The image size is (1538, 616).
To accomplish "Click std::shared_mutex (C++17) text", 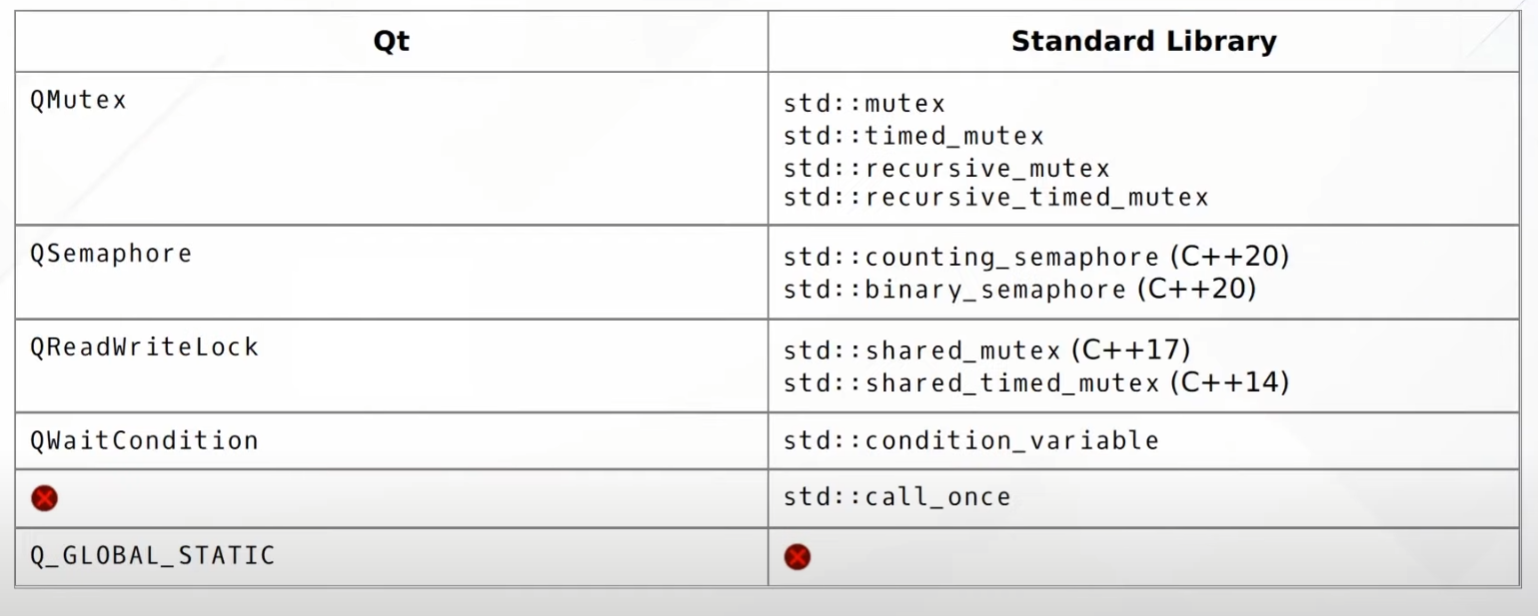I will pos(987,350).
